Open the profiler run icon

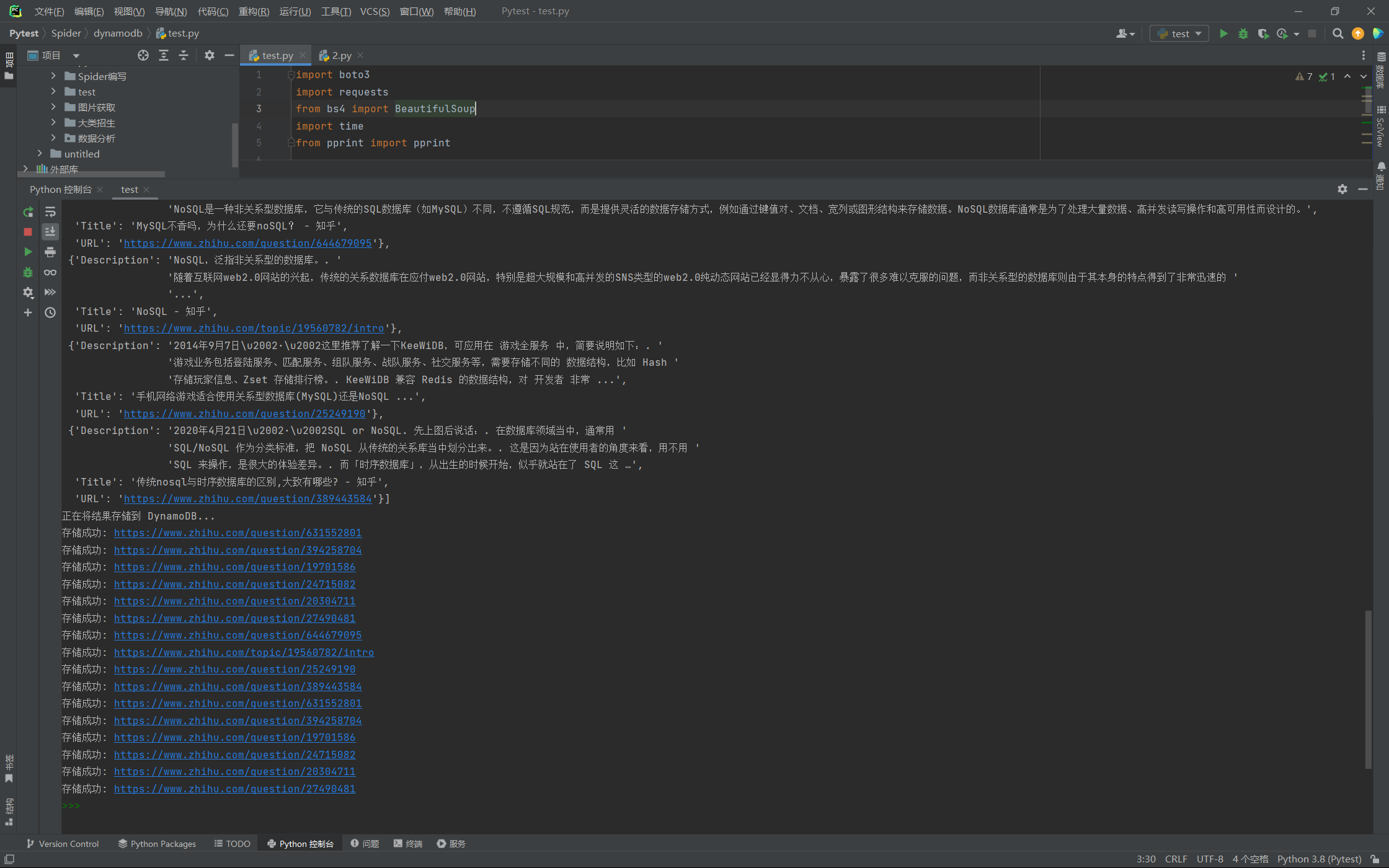(1282, 33)
